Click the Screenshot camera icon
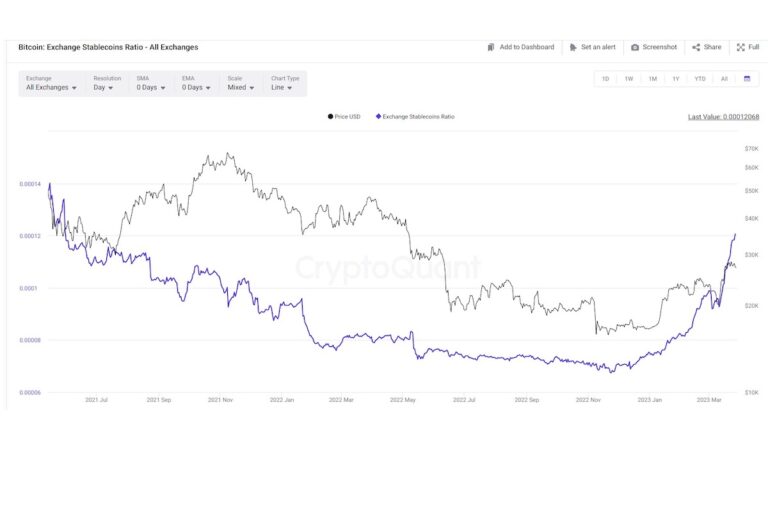 click(635, 48)
